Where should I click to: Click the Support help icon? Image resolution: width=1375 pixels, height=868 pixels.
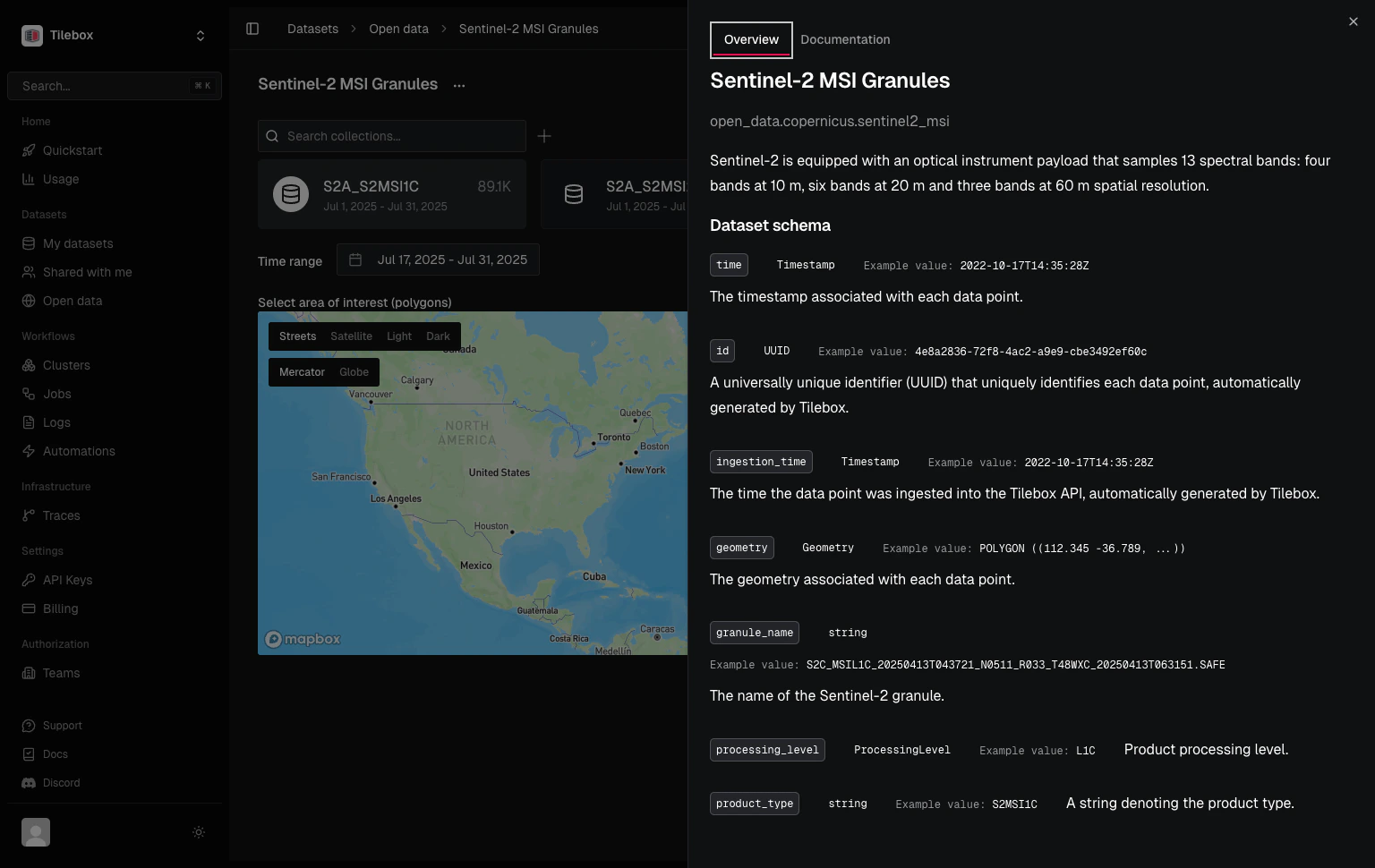29,726
